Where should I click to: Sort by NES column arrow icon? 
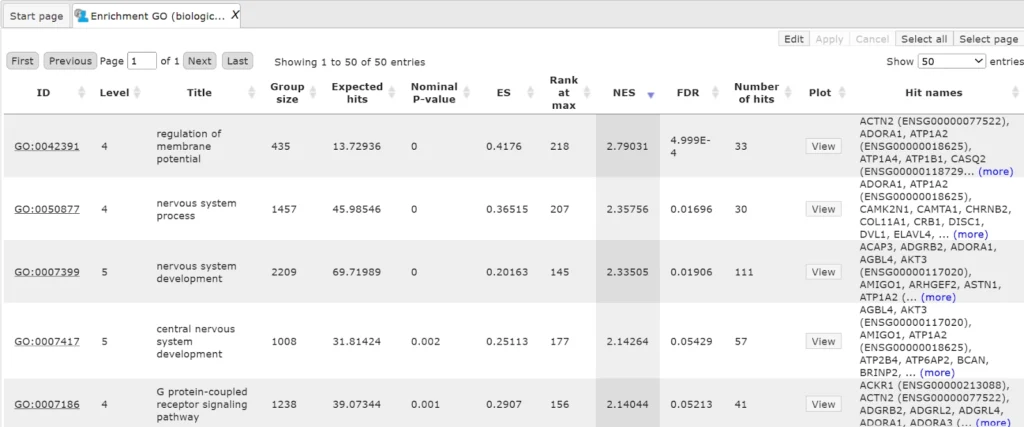[651, 94]
